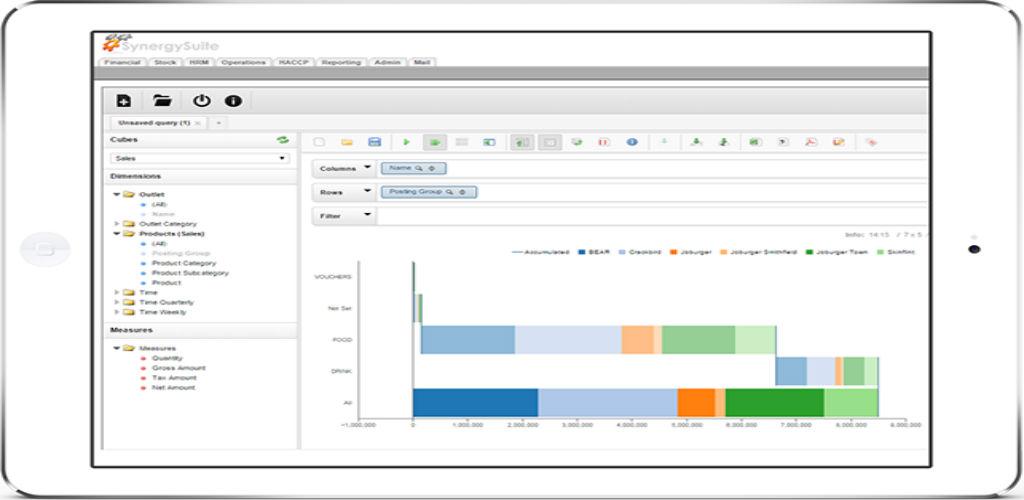Collapse the Measures folder

[x=117, y=349]
